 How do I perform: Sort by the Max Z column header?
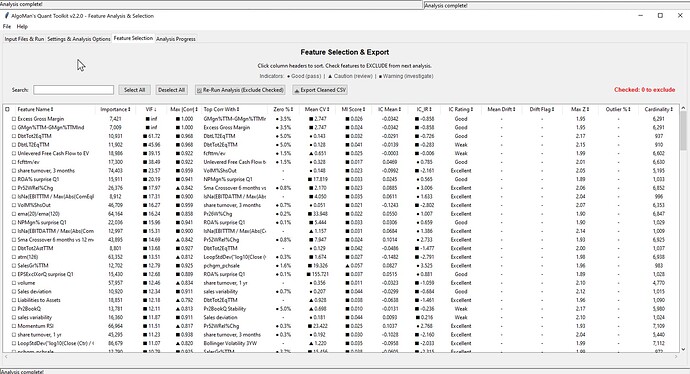(x=581, y=109)
